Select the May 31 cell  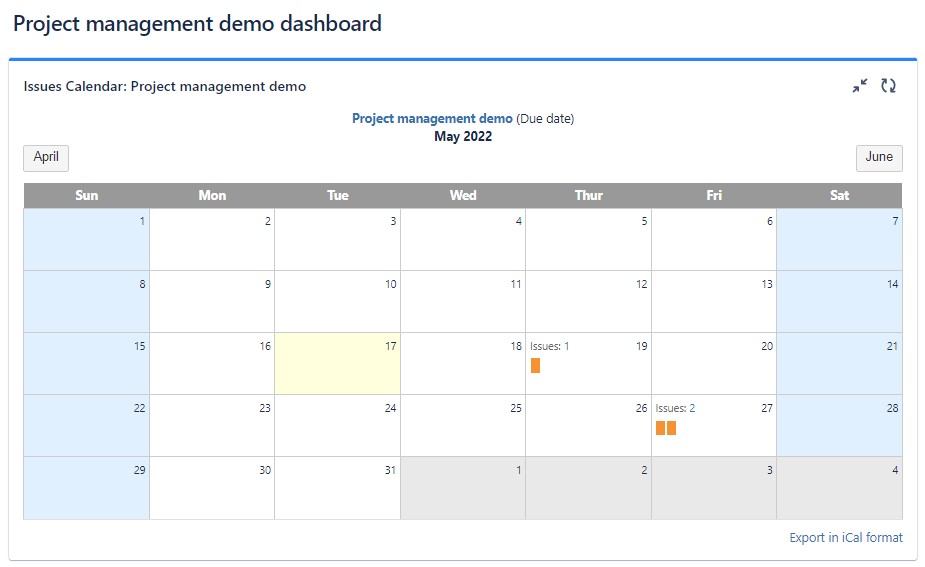pos(337,488)
